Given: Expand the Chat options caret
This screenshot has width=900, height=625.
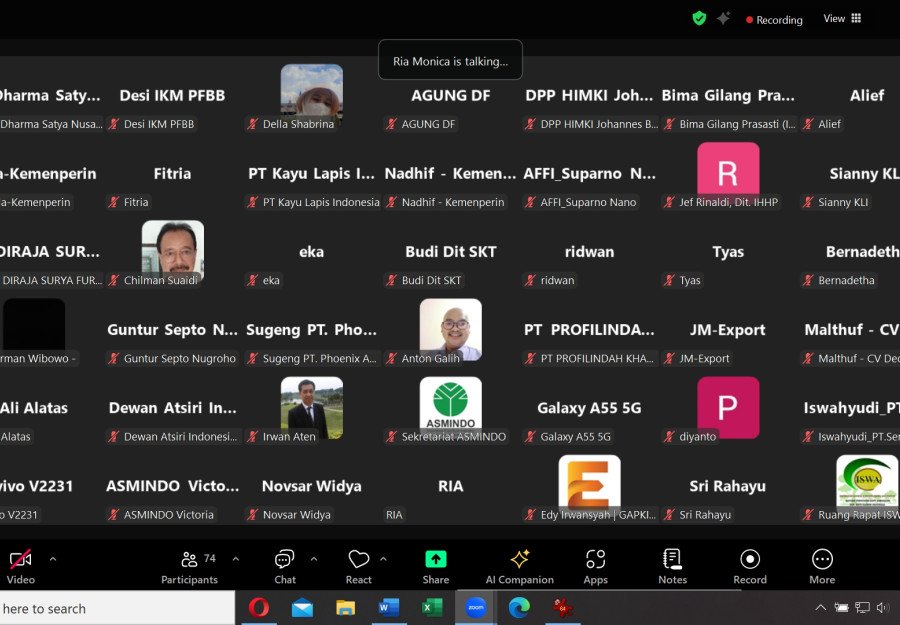Looking at the screenshot, I should coord(314,559).
